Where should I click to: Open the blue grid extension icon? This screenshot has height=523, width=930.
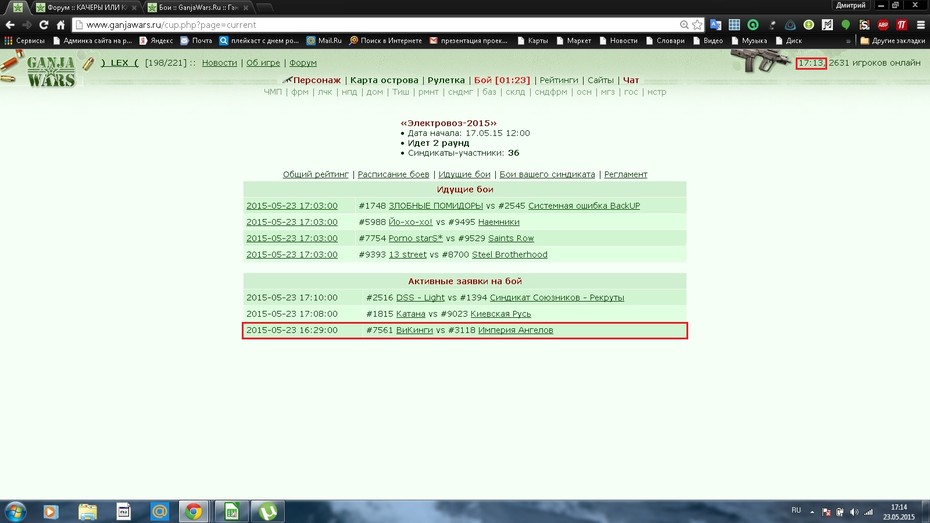tap(734, 25)
